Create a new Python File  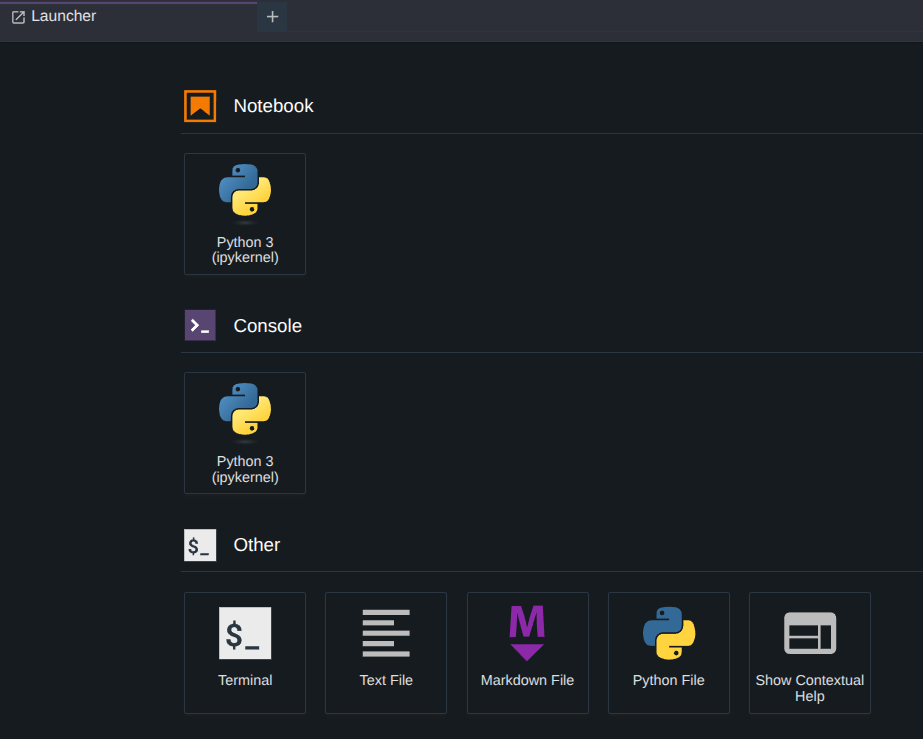click(669, 653)
